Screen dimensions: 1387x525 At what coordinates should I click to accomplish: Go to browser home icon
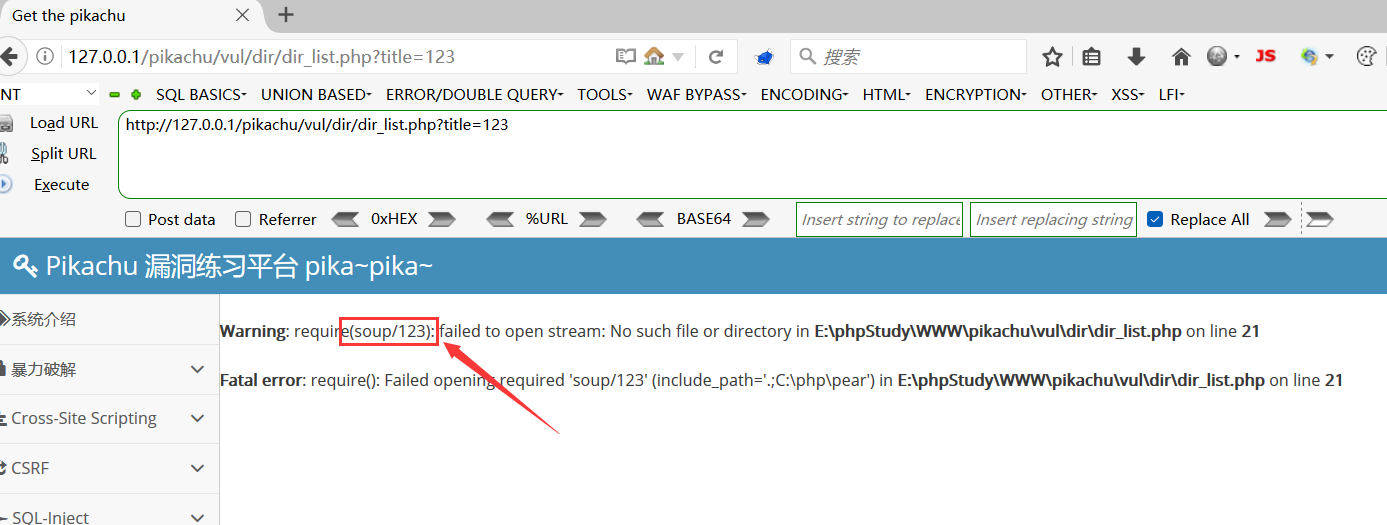pos(1181,57)
